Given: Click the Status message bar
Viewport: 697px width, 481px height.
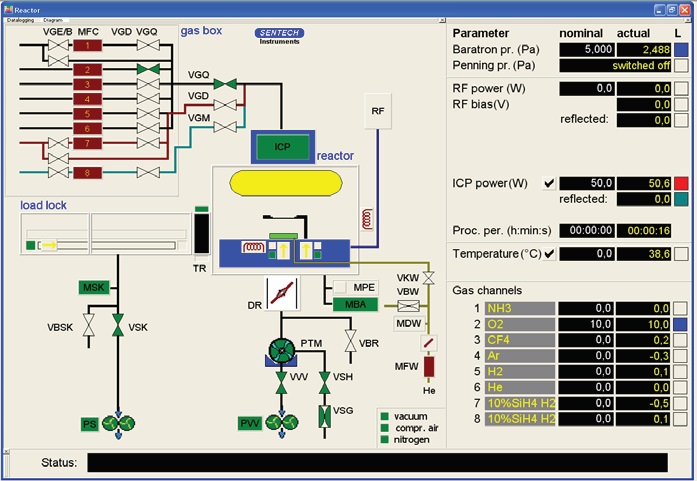Looking at the screenshot, I should coord(377,462).
